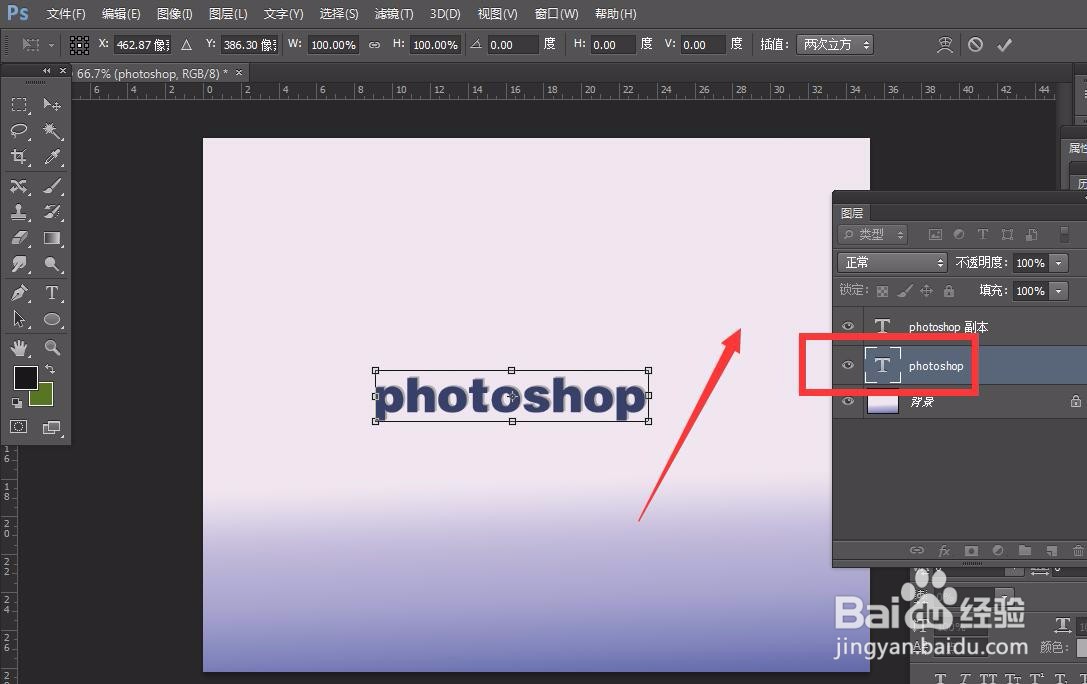This screenshot has height=684, width=1087.
Task: Commit the transform with checkmark
Action: click(x=1005, y=45)
